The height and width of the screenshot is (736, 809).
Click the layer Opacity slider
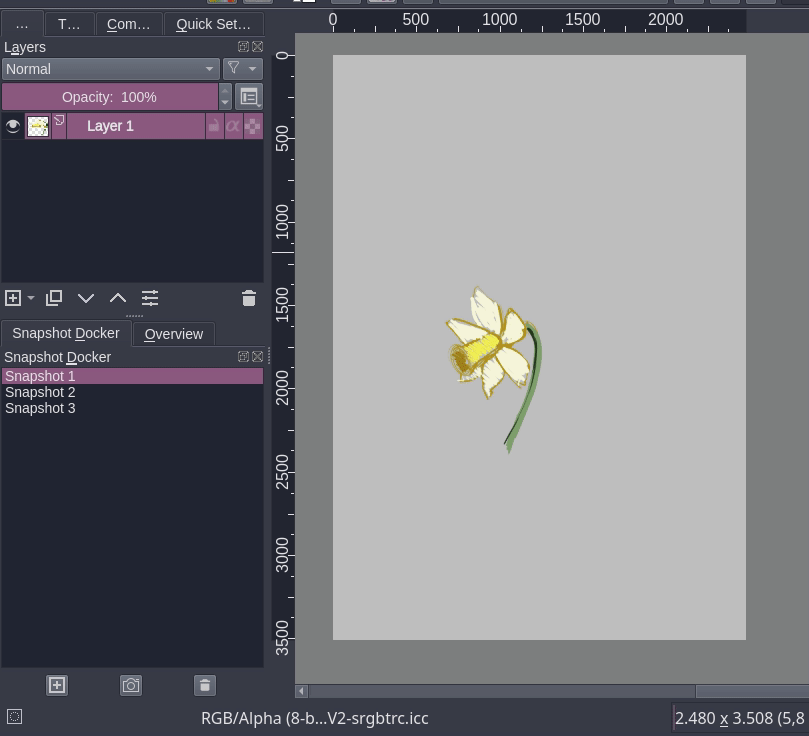[x=109, y=97]
